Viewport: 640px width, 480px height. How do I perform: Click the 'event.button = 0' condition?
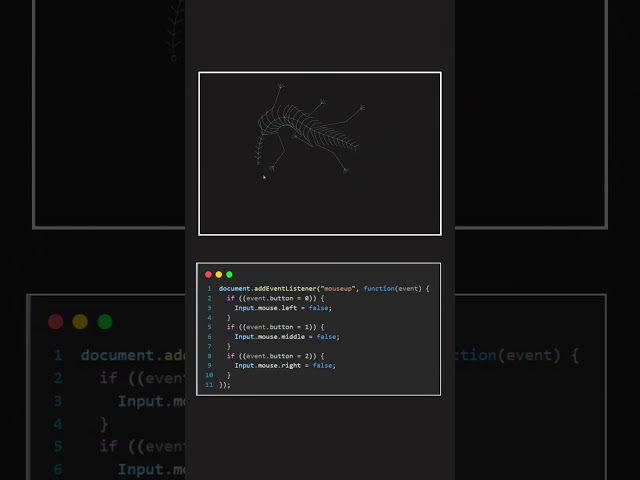point(278,298)
